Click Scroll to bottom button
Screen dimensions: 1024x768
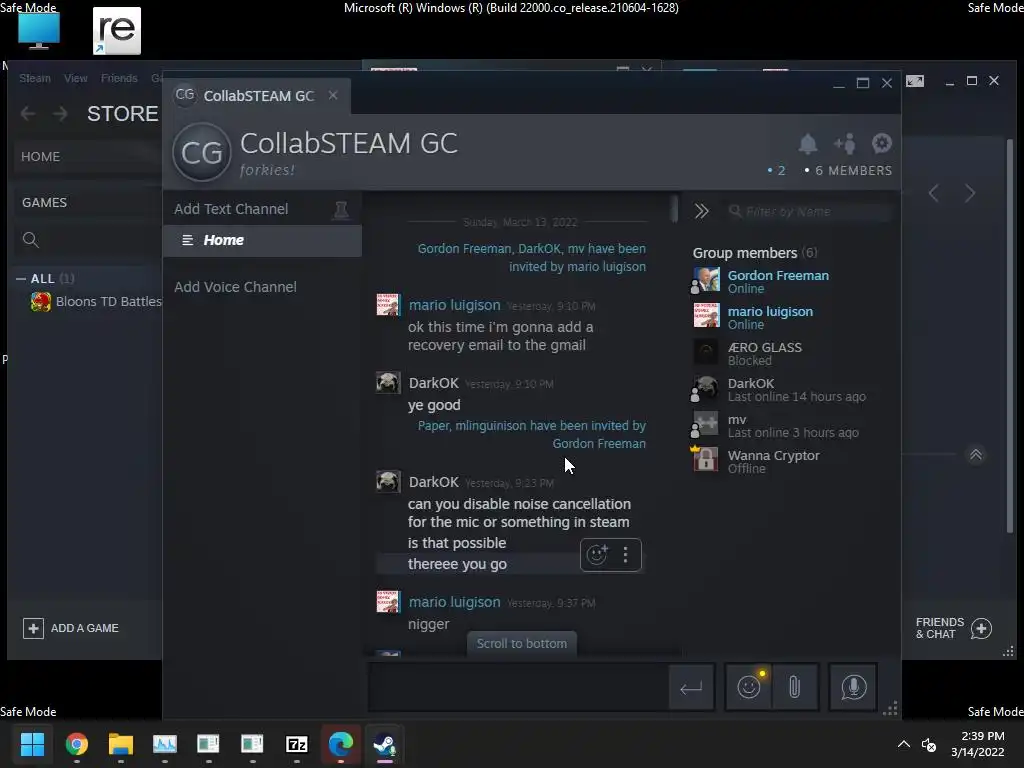[522, 643]
